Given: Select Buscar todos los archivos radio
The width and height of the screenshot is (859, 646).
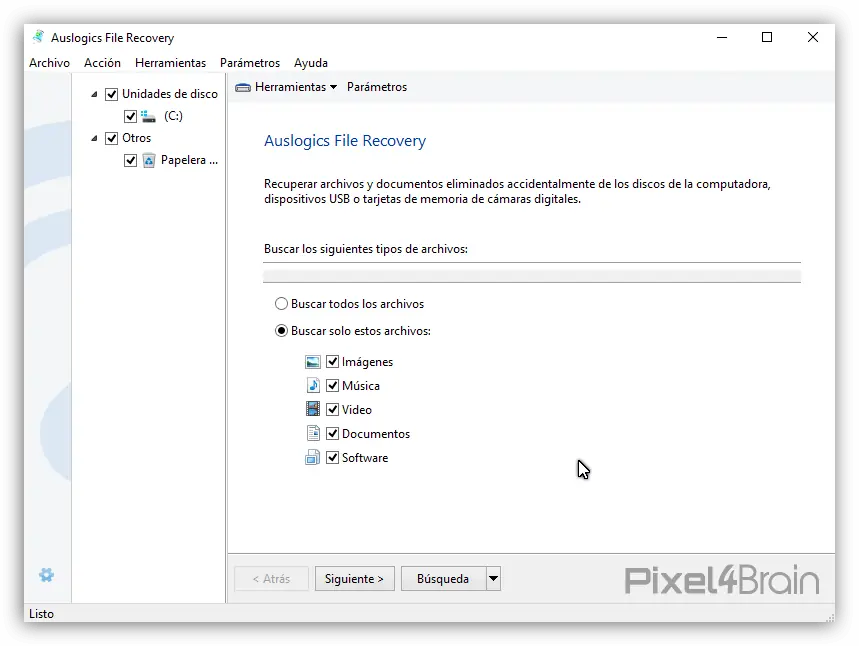Looking at the screenshot, I should (x=281, y=304).
